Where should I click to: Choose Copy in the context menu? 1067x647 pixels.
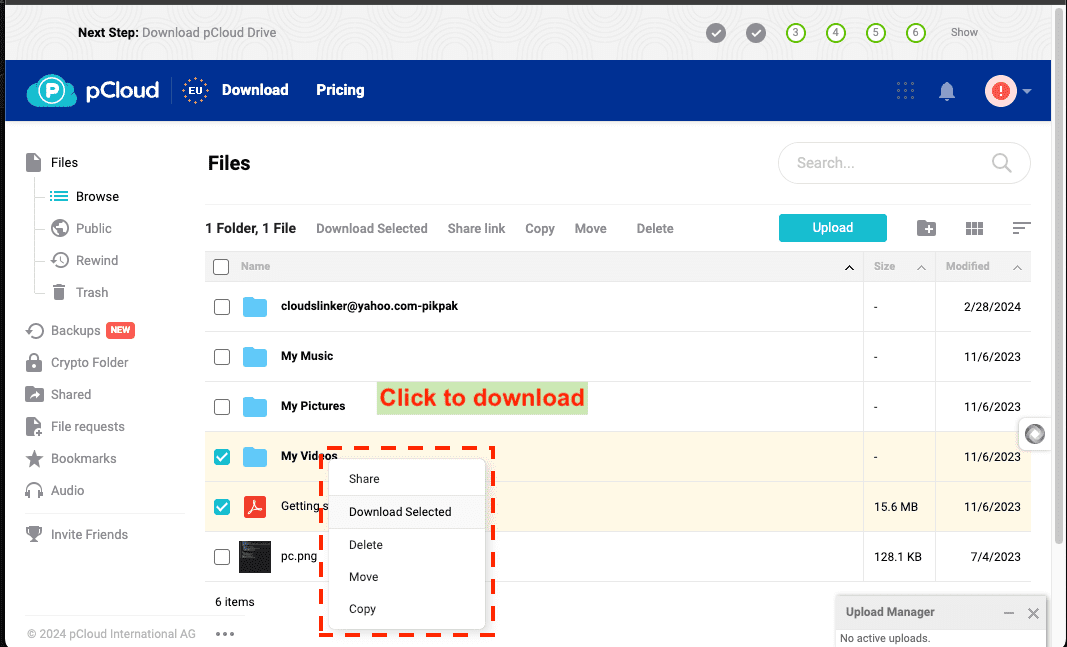407,609
